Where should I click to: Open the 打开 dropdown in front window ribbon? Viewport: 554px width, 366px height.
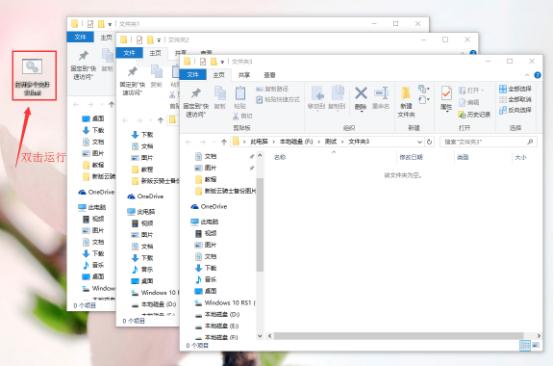coord(471,91)
